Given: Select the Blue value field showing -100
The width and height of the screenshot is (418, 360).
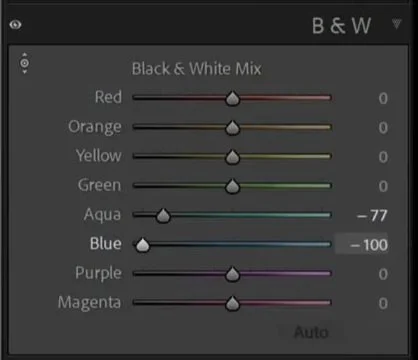Looking at the screenshot, I should (x=362, y=245).
